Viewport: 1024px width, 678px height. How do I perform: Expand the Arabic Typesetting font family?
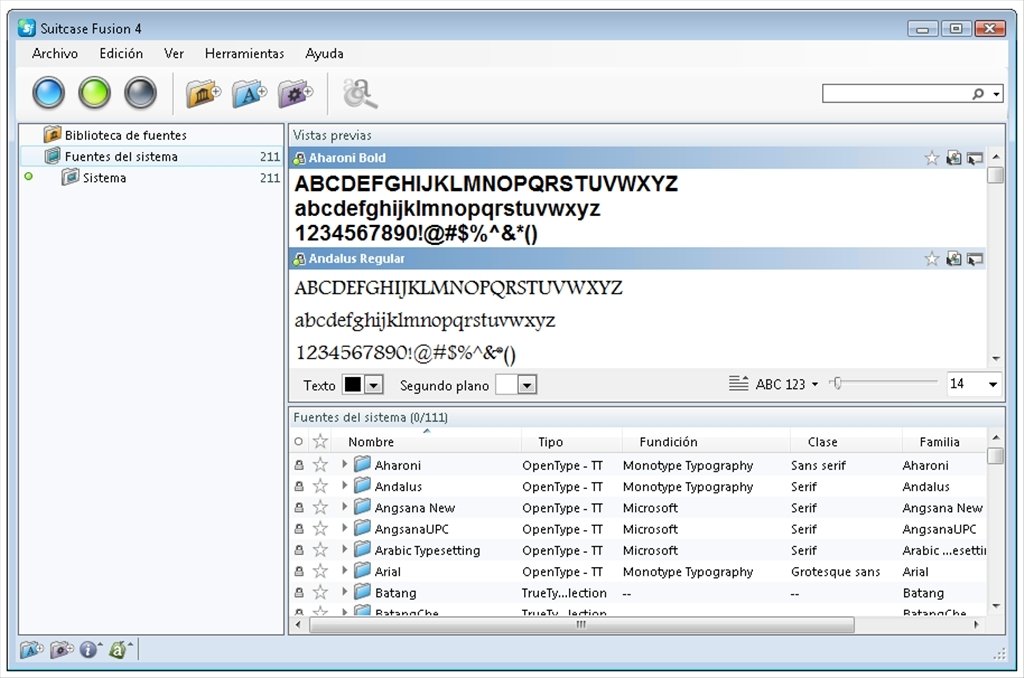(x=344, y=549)
